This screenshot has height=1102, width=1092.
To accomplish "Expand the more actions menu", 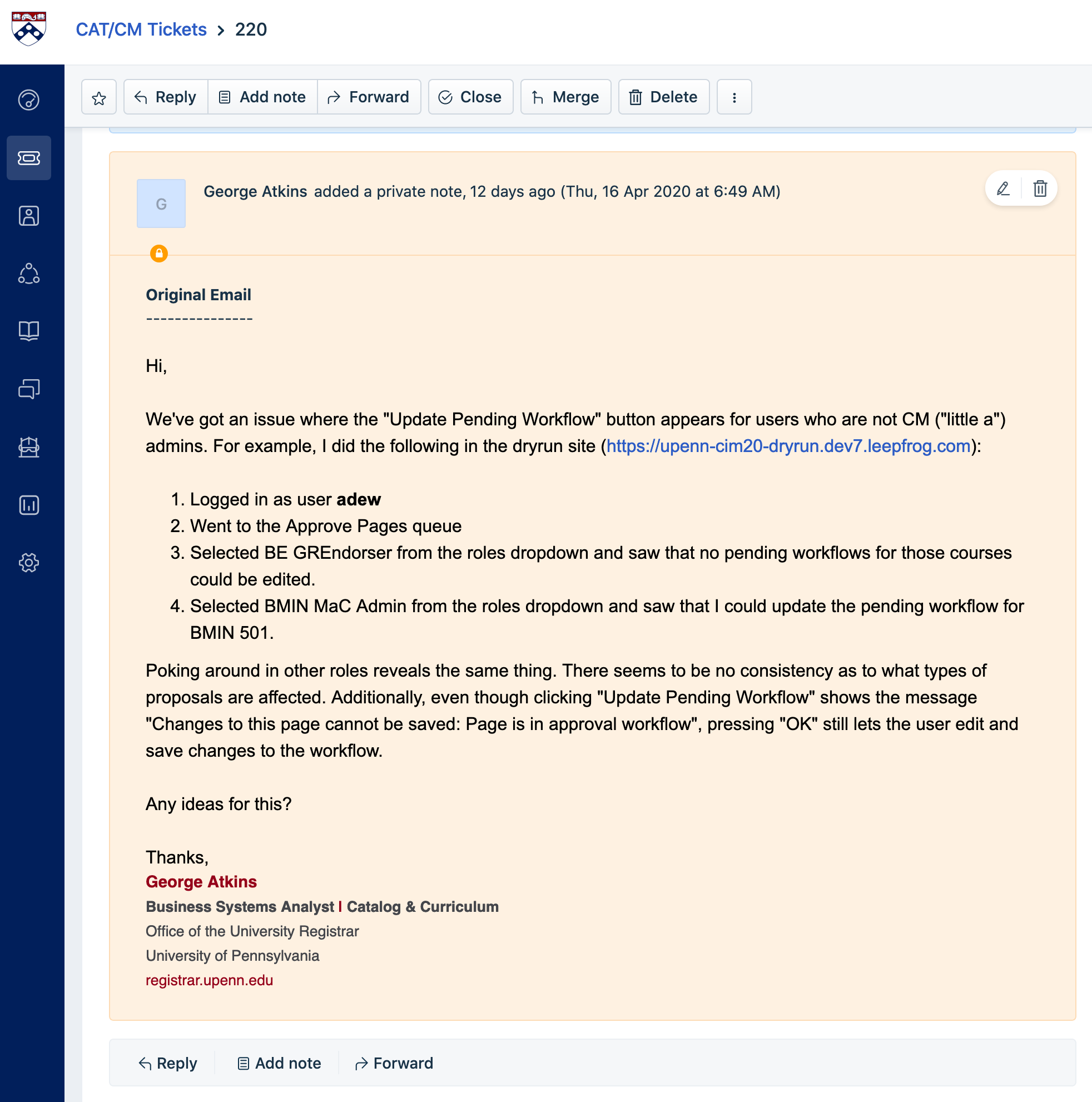I will click(734, 97).
